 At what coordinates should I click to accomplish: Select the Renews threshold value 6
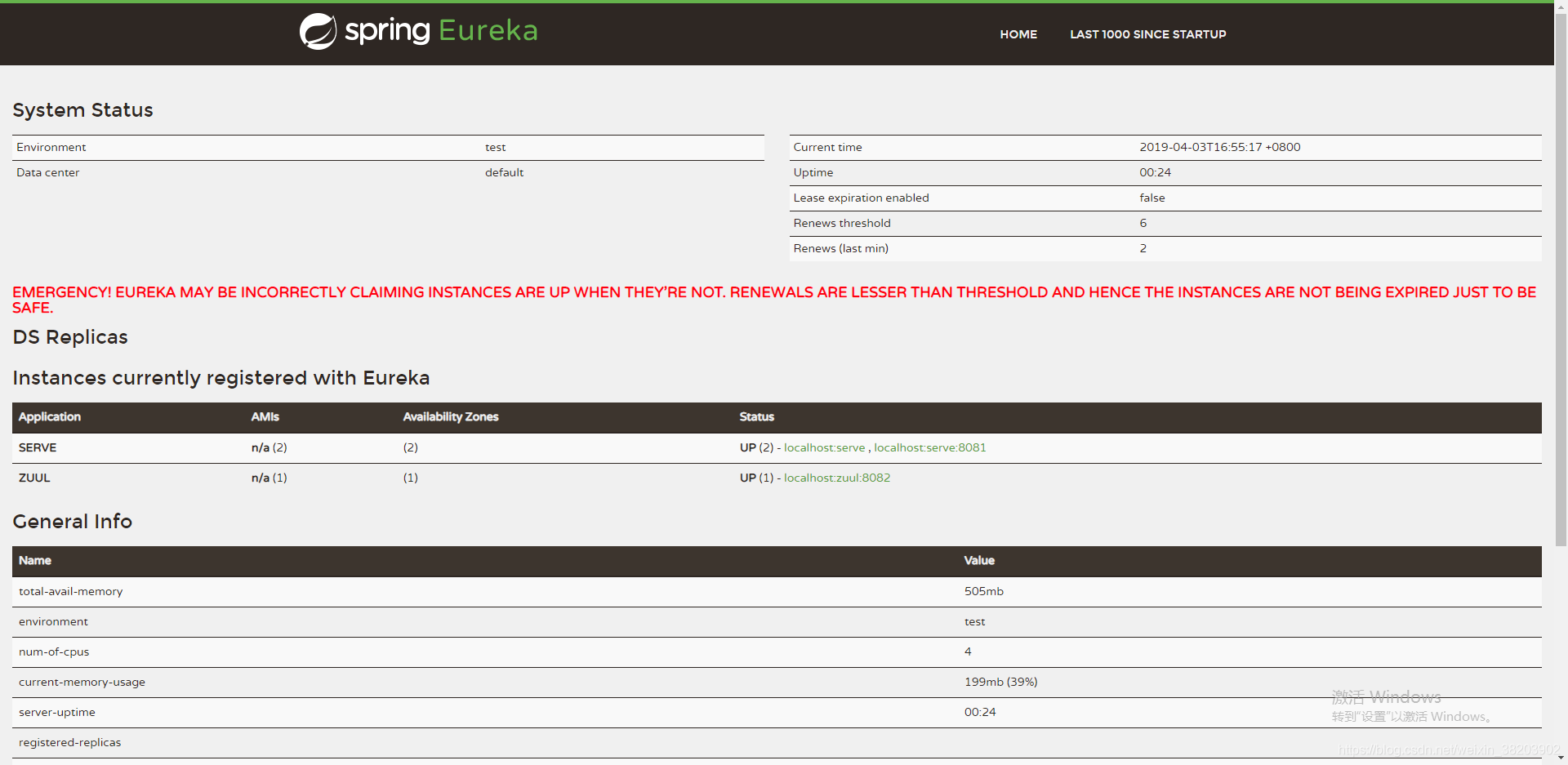pos(1143,223)
